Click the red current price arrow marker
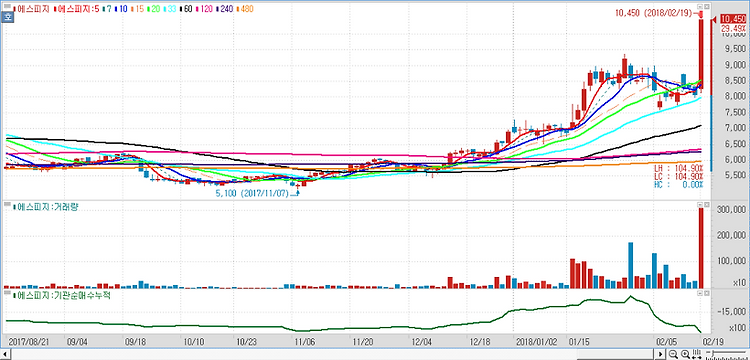 713,20
